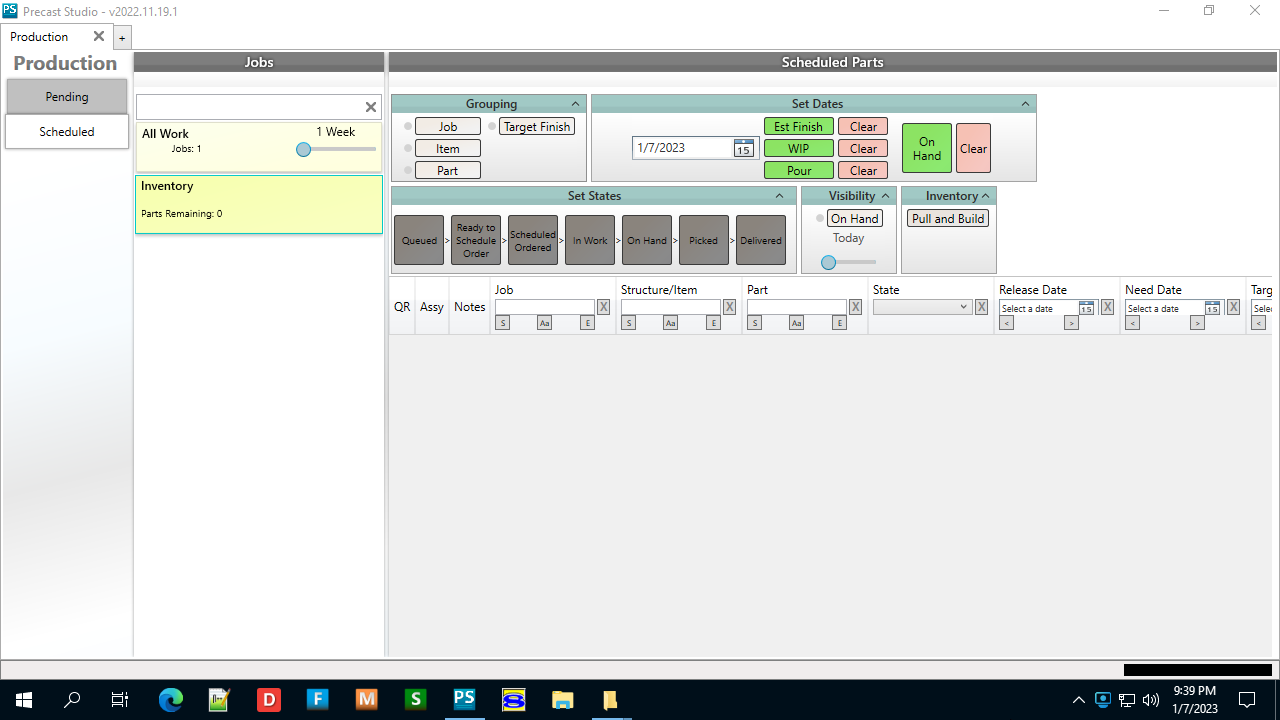Click the Structure/Item filter text field

(669, 307)
